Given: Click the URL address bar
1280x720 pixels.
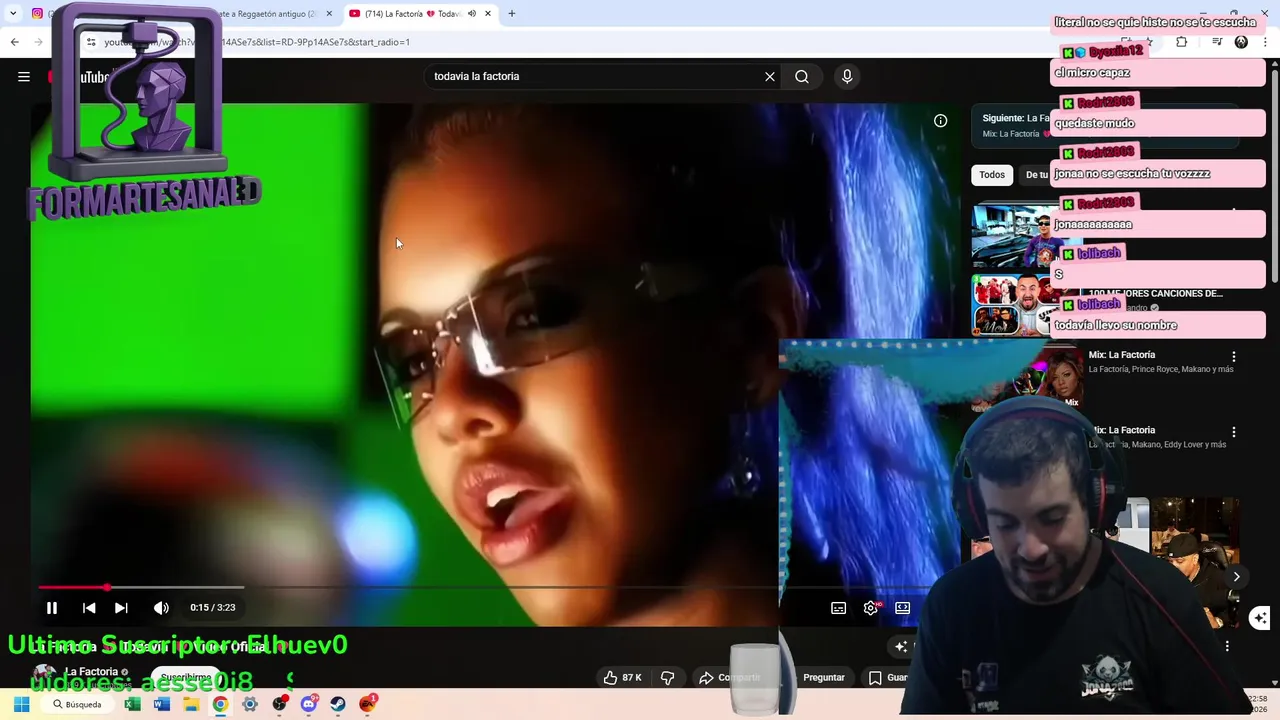Looking at the screenshot, I should click(600, 42).
